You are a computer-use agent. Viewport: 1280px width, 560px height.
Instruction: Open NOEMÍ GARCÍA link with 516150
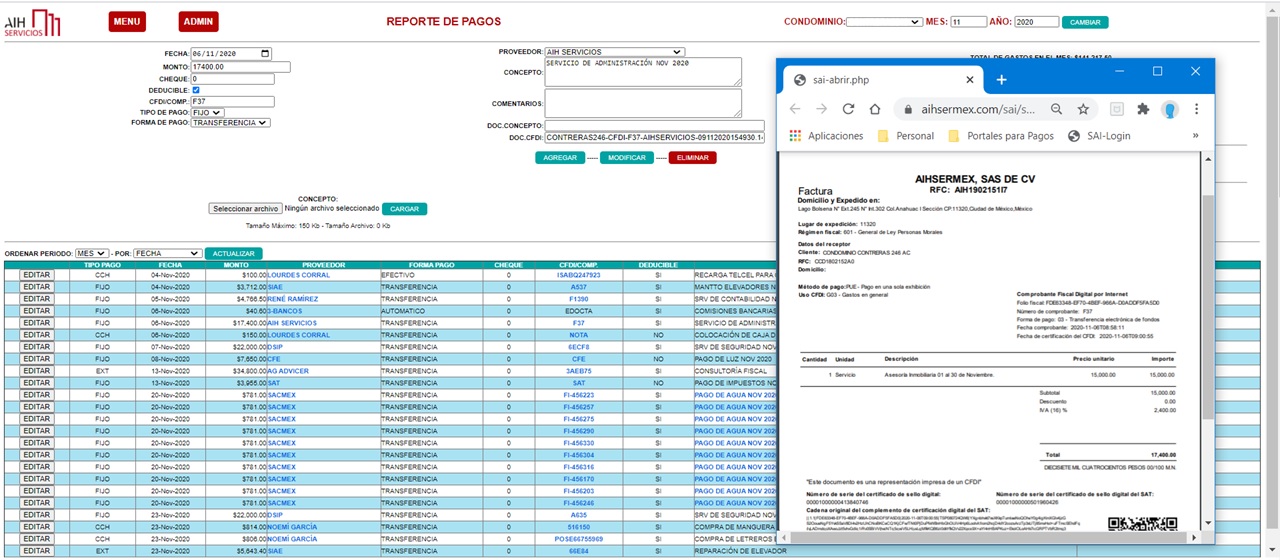click(x=292, y=527)
